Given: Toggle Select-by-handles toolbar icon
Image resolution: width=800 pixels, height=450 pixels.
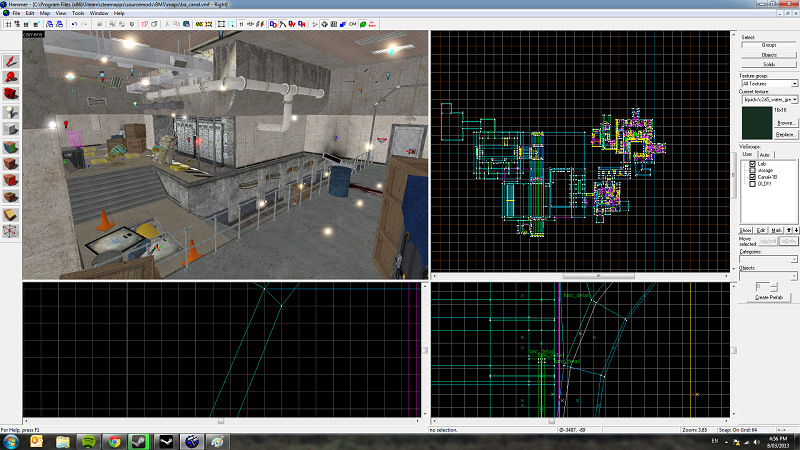Looking at the screenshot, I should pyautogui.click(x=221, y=24).
